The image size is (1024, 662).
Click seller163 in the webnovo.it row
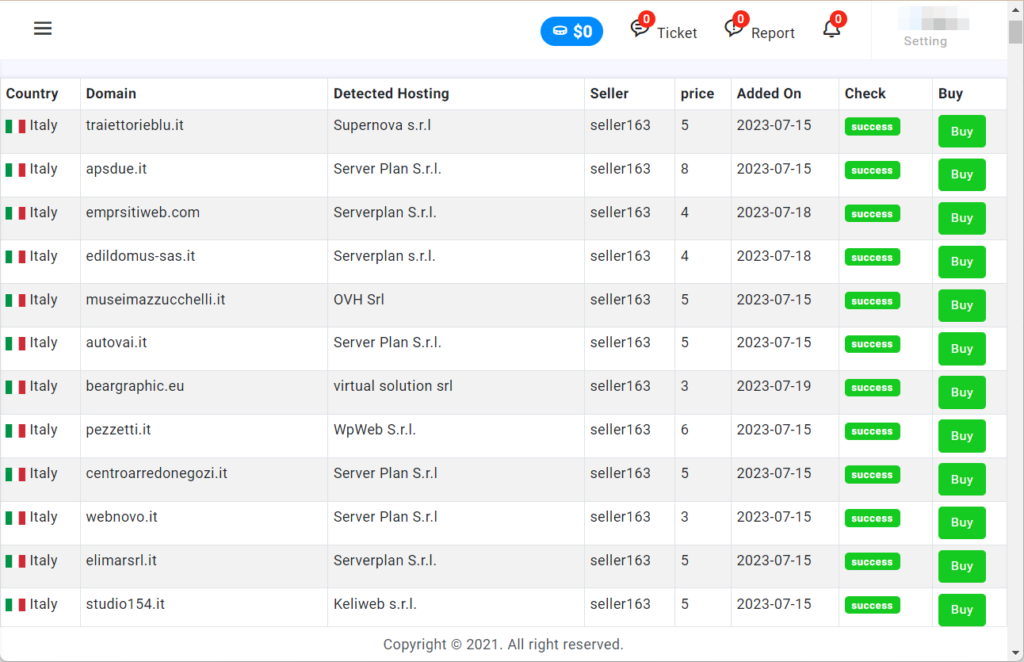pyautogui.click(x=620, y=517)
